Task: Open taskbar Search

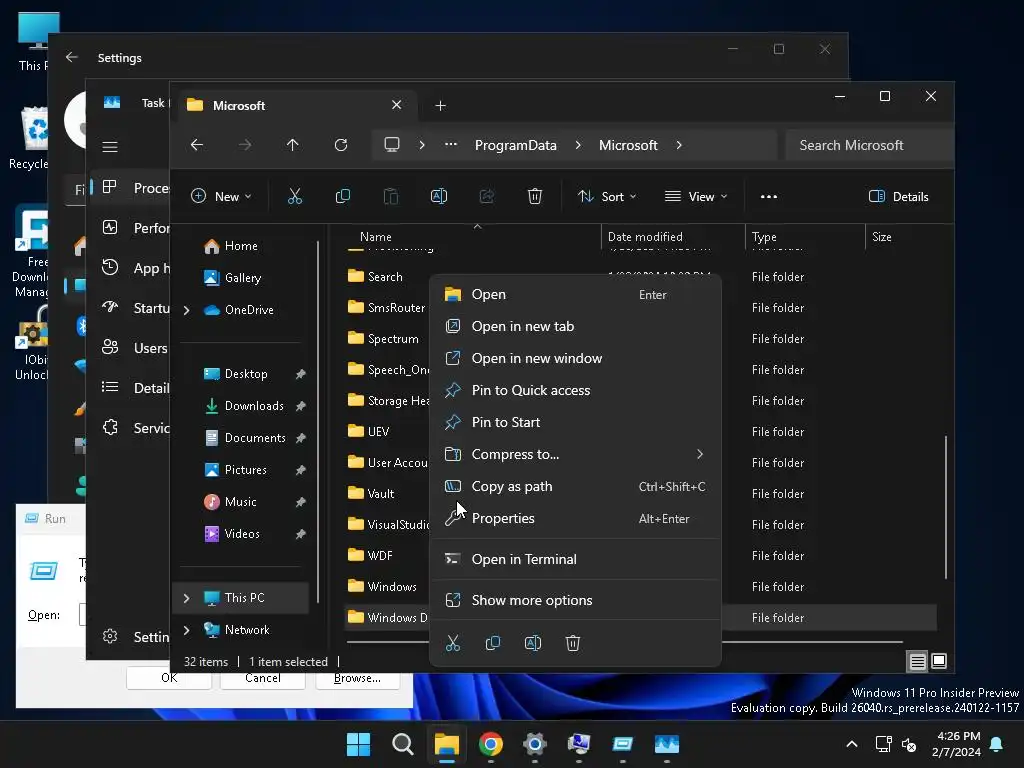Action: 402,744
